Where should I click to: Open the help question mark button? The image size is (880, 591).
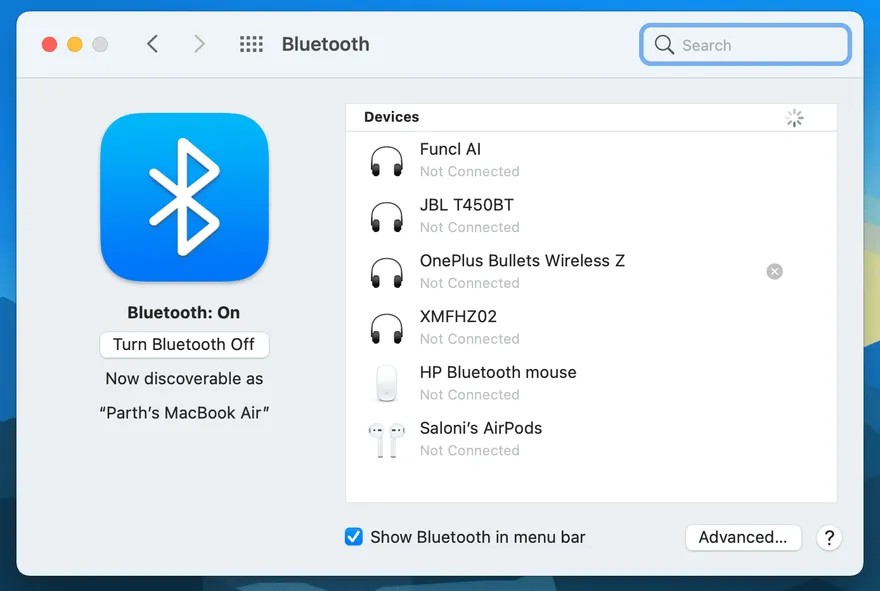[828, 537]
